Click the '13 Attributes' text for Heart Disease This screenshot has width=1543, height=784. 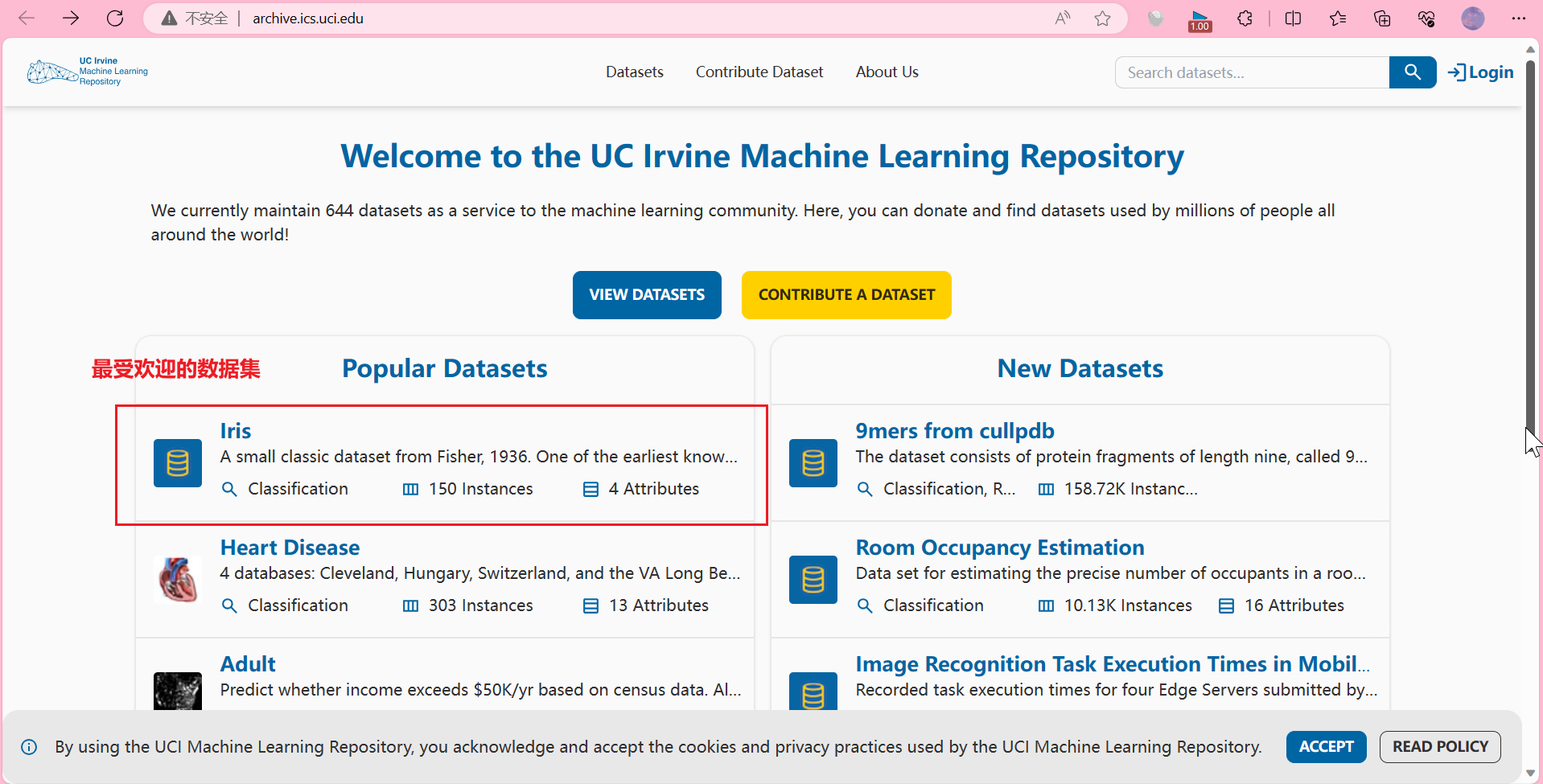tap(659, 605)
